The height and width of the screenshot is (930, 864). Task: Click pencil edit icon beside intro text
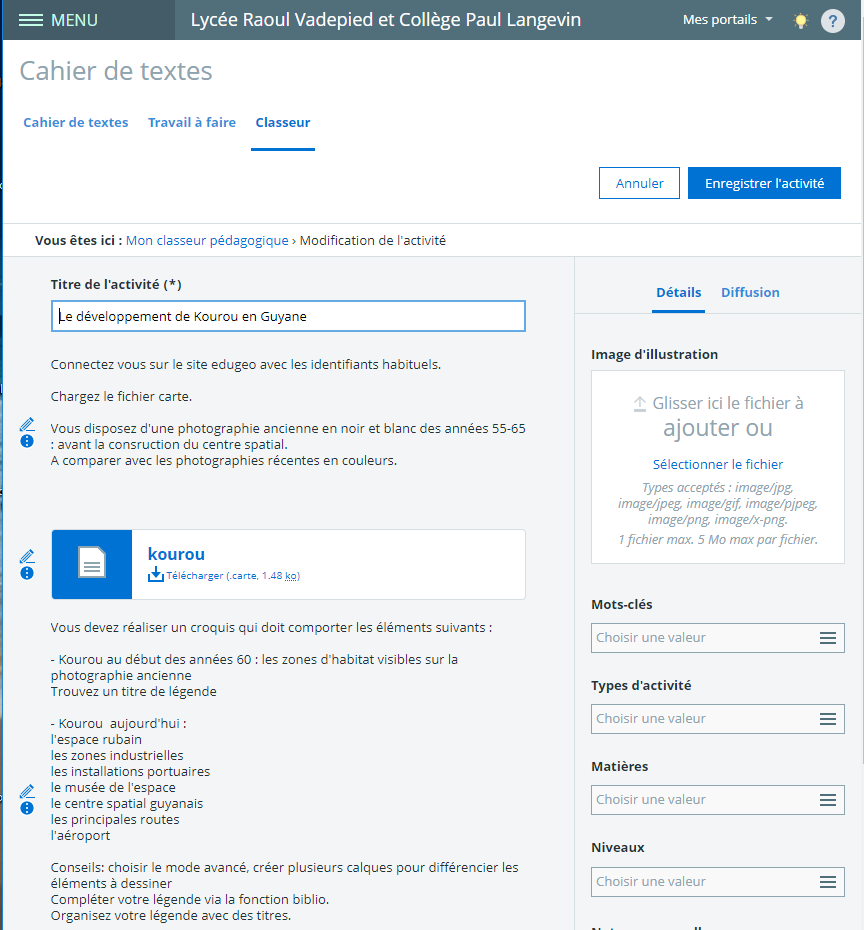(x=27, y=424)
